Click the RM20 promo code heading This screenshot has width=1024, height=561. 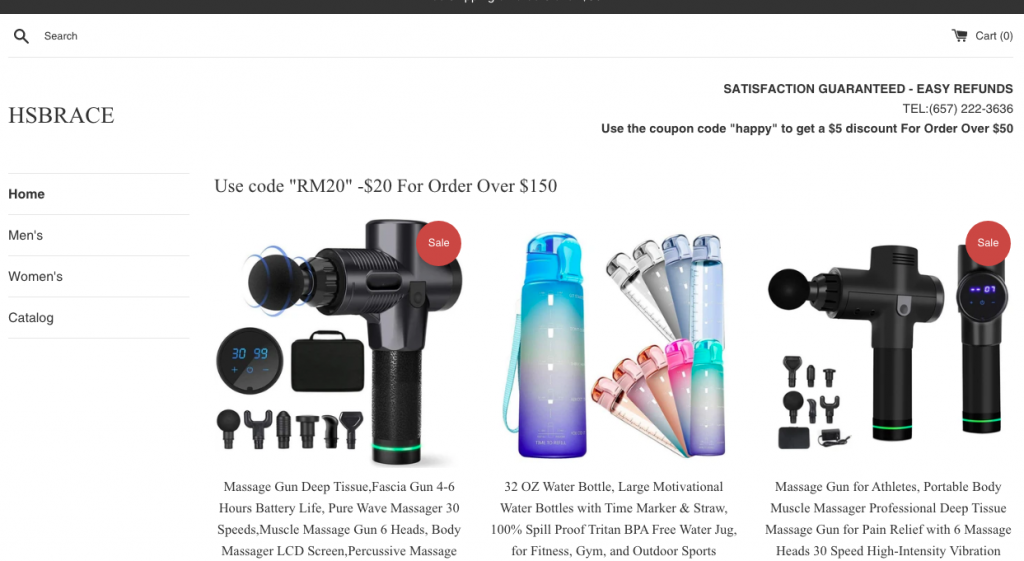click(385, 186)
